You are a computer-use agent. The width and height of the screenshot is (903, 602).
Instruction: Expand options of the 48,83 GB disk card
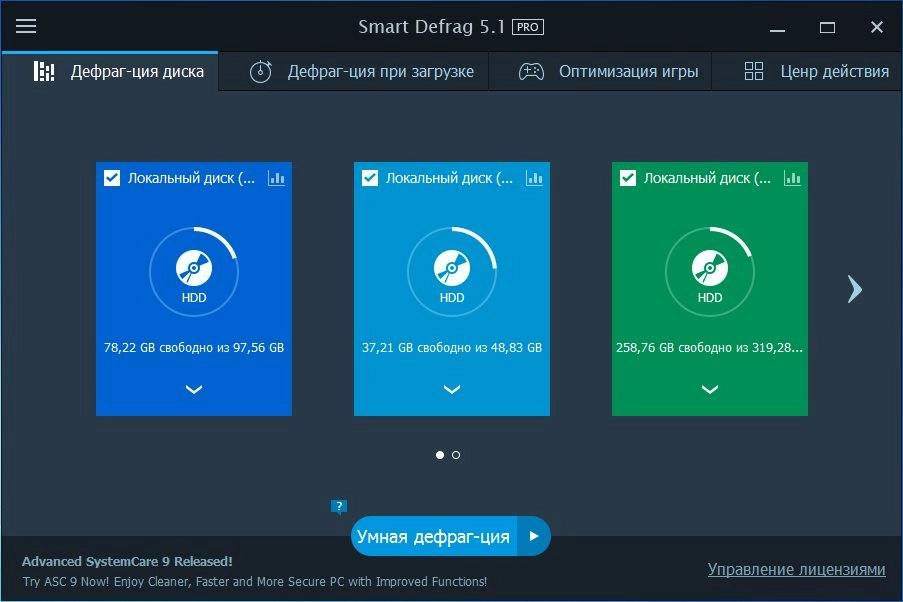pyautogui.click(x=452, y=389)
